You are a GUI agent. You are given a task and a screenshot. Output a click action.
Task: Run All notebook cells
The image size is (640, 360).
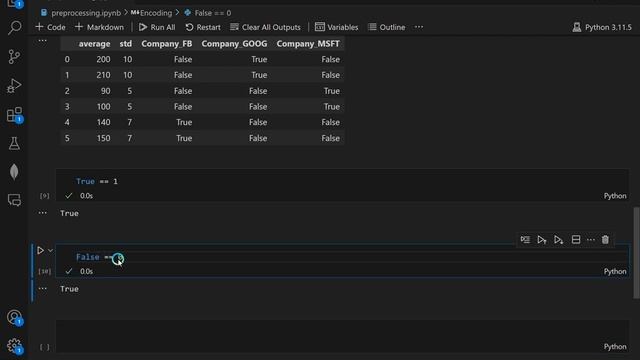(x=157, y=27)
